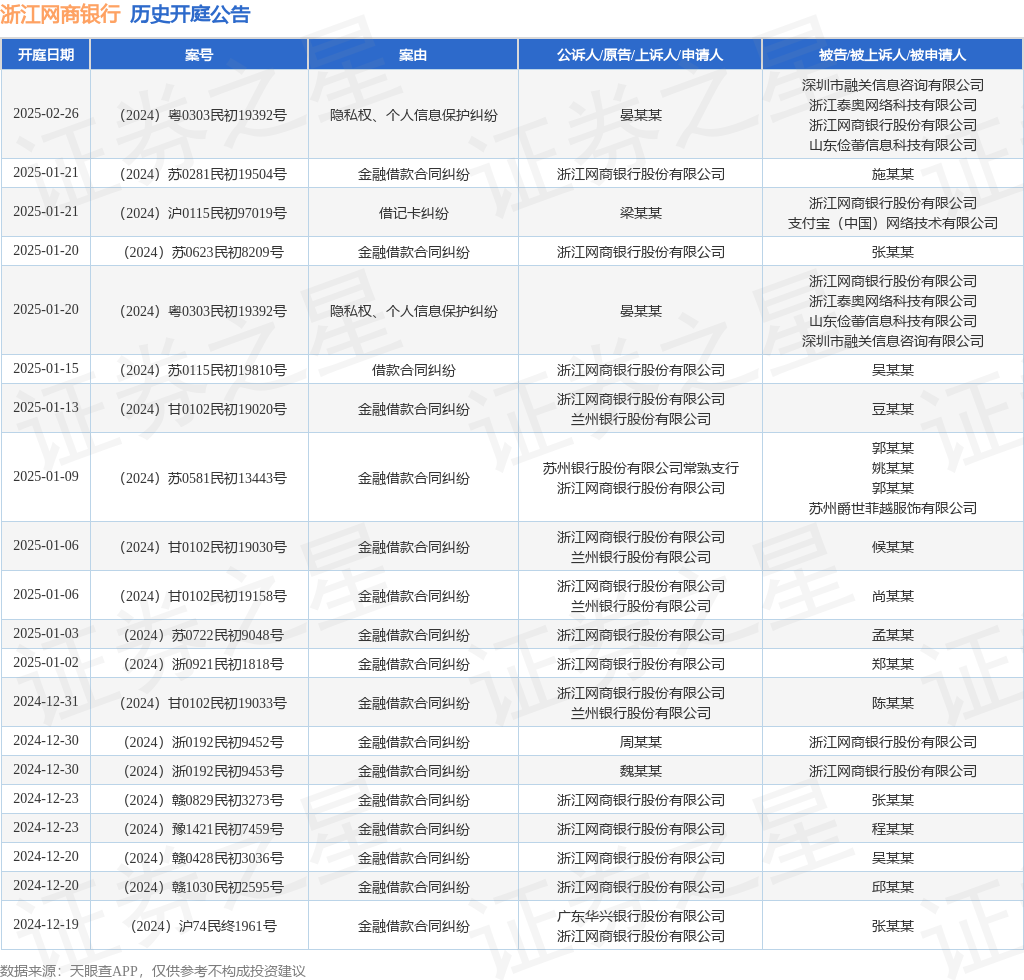
Task: Select the date cell 2025-01-02
Action: (x=46, y=663)
